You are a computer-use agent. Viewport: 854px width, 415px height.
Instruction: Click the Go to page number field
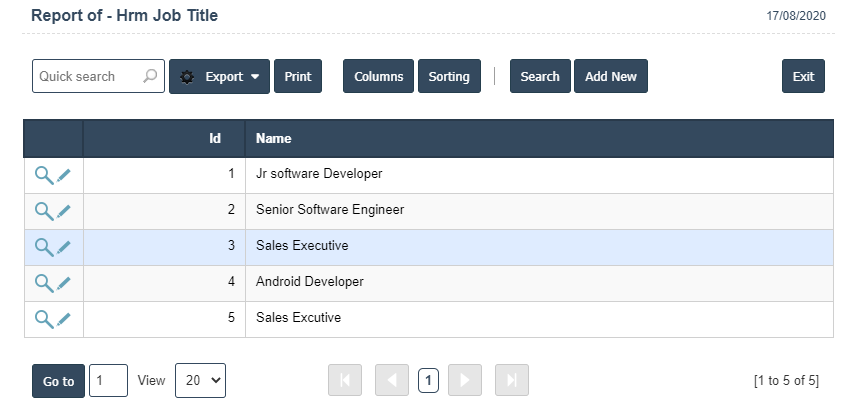pos(108,380)
